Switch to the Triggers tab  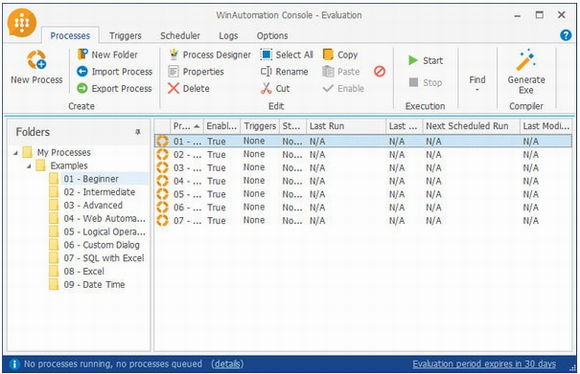point(125,36)
